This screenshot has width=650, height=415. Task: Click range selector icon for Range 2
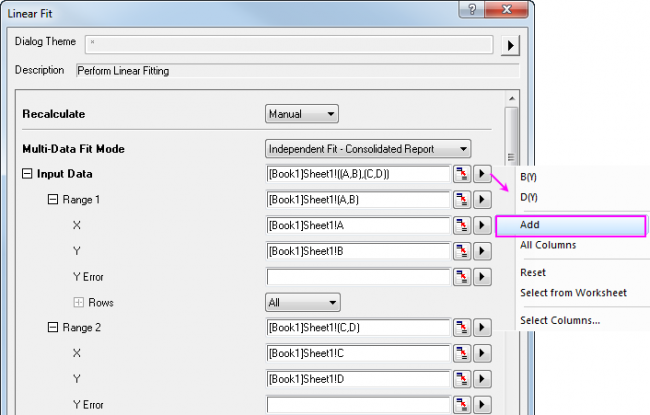[462, 327]
